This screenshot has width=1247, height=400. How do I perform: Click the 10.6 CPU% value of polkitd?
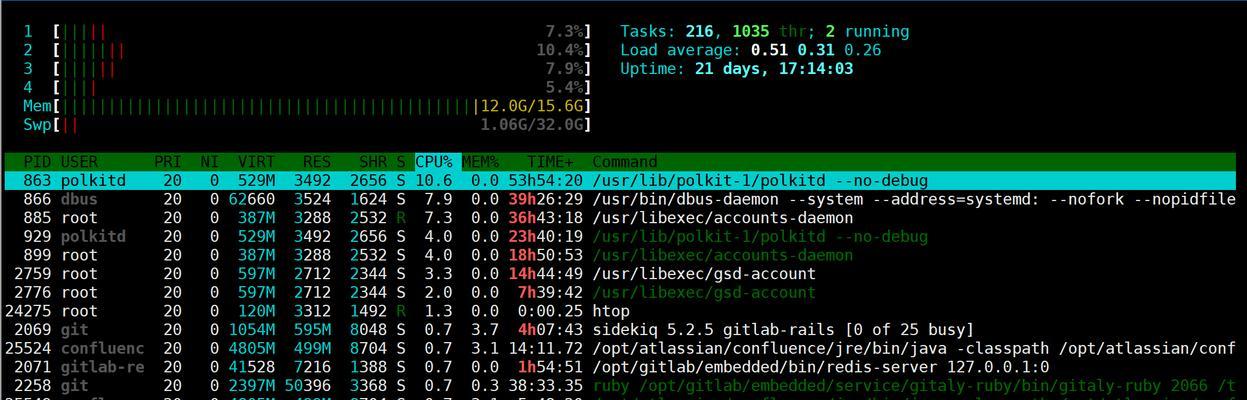pyautogui.click(x=434, y=181)
